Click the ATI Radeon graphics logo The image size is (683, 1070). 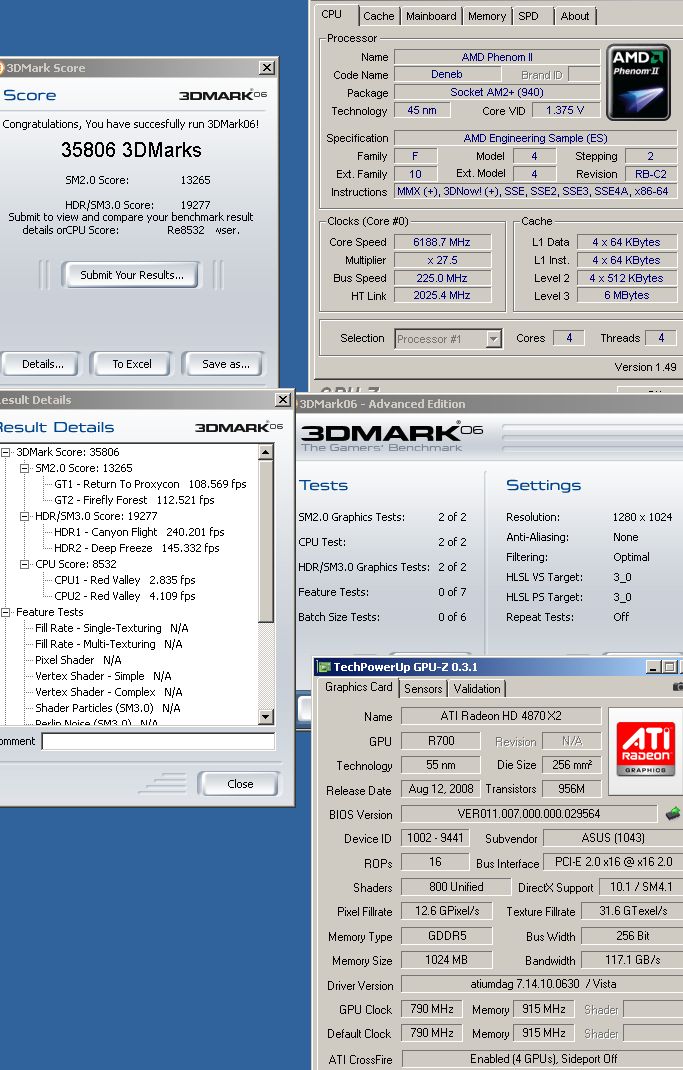646,743
